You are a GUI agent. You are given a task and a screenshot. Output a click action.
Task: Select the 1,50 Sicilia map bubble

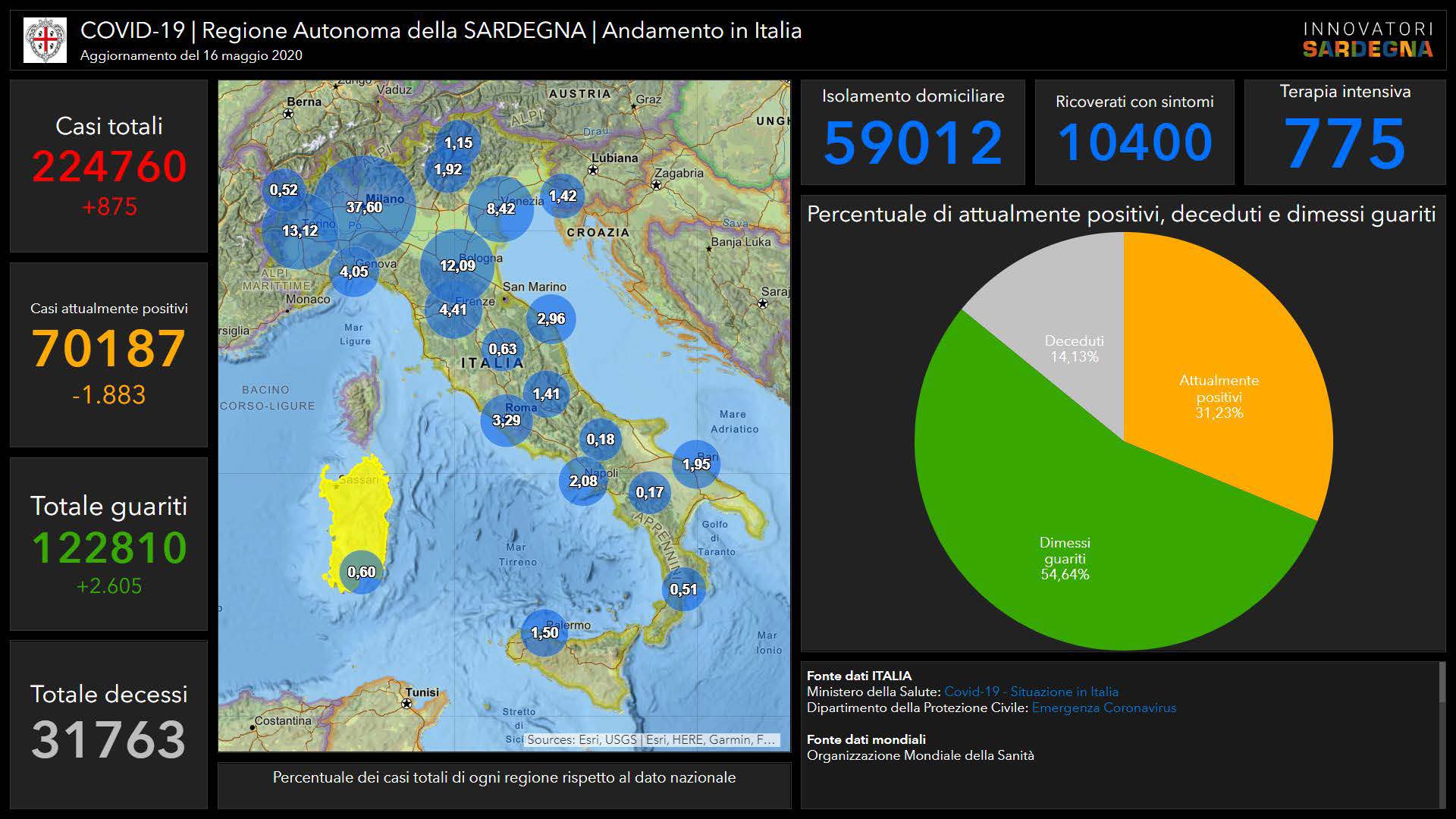[544, 632]
